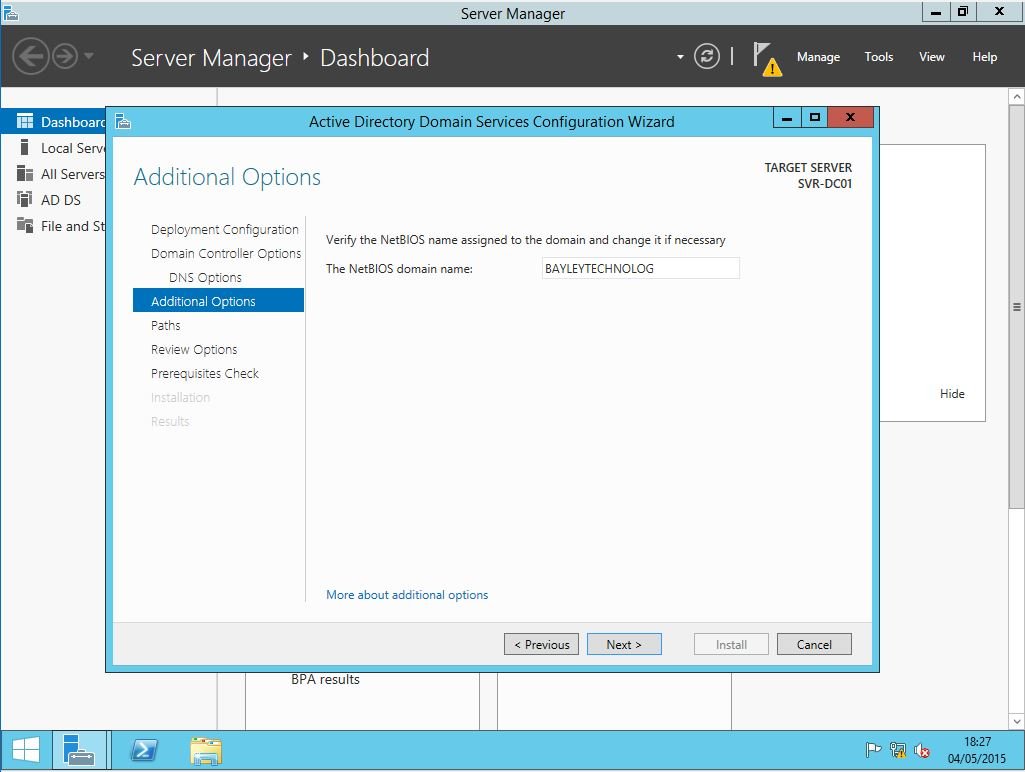Click the NetBIOS domain name field
The width and height of the screenshot is (1025, 772).
pyautogui.click(x=640, y=269)
